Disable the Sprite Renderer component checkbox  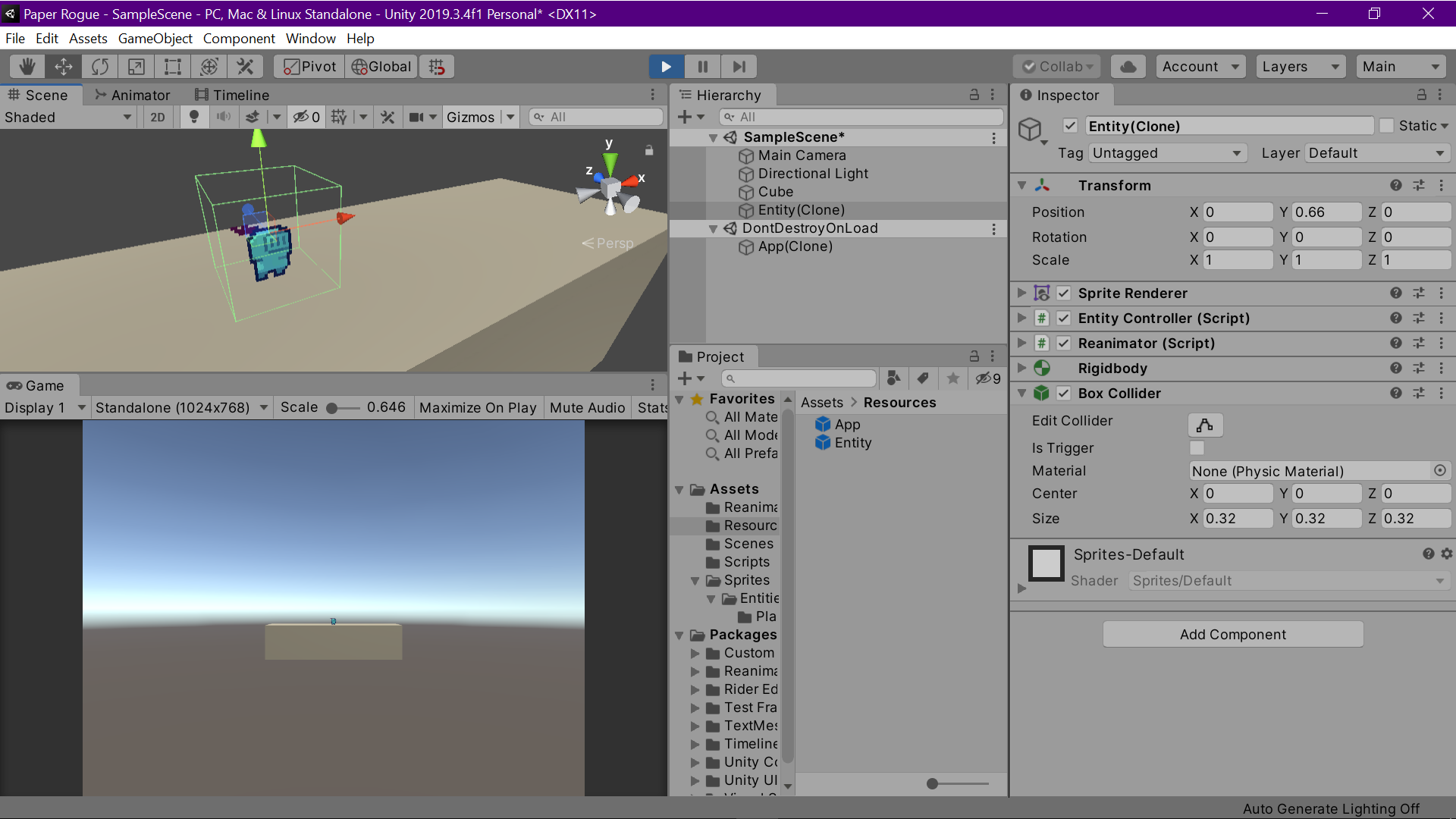pyautogui.click(x=1063, y=293)
